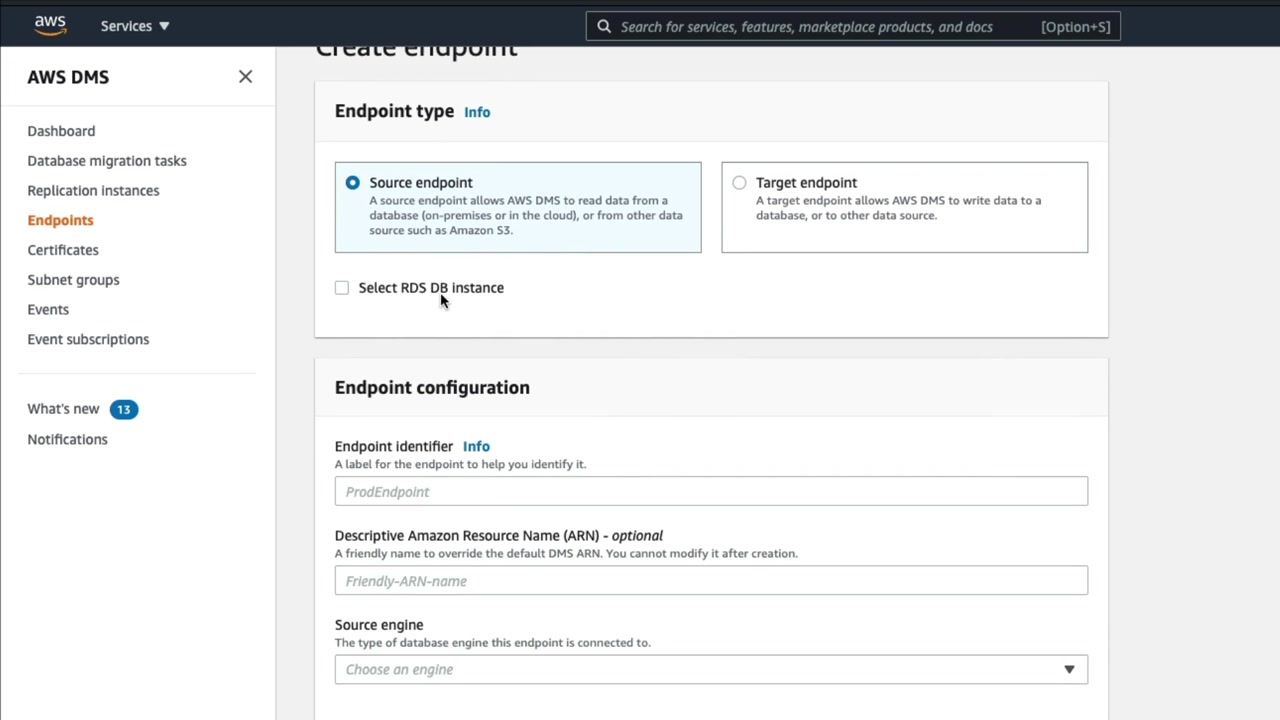The height and width of the screenshot is (720, 1280).
Task: Open the What's new badge showing 13
Action: point(123,409)
